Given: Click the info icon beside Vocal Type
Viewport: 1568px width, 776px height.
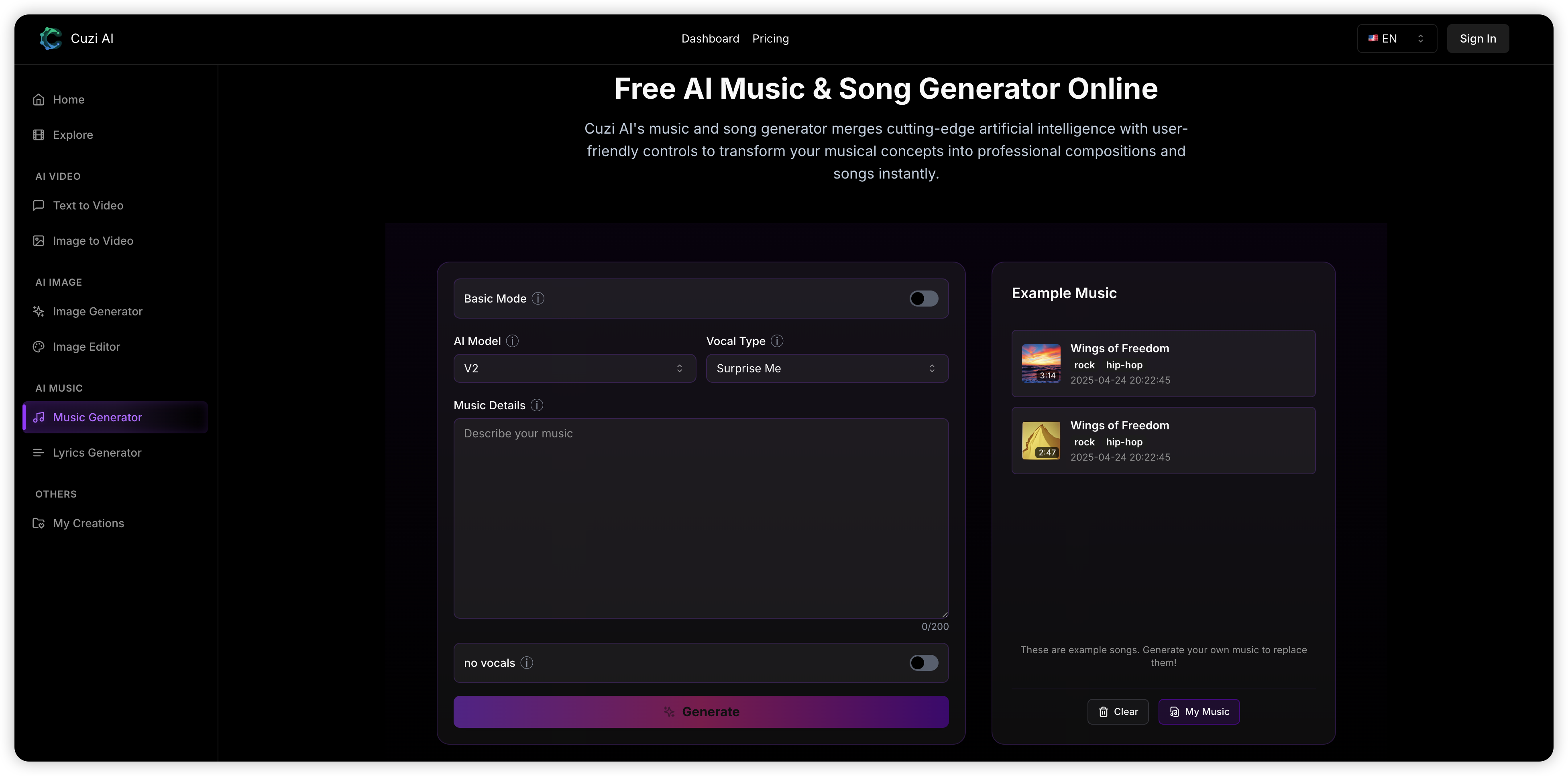Looking at the screenshot, I should point(777,341).
